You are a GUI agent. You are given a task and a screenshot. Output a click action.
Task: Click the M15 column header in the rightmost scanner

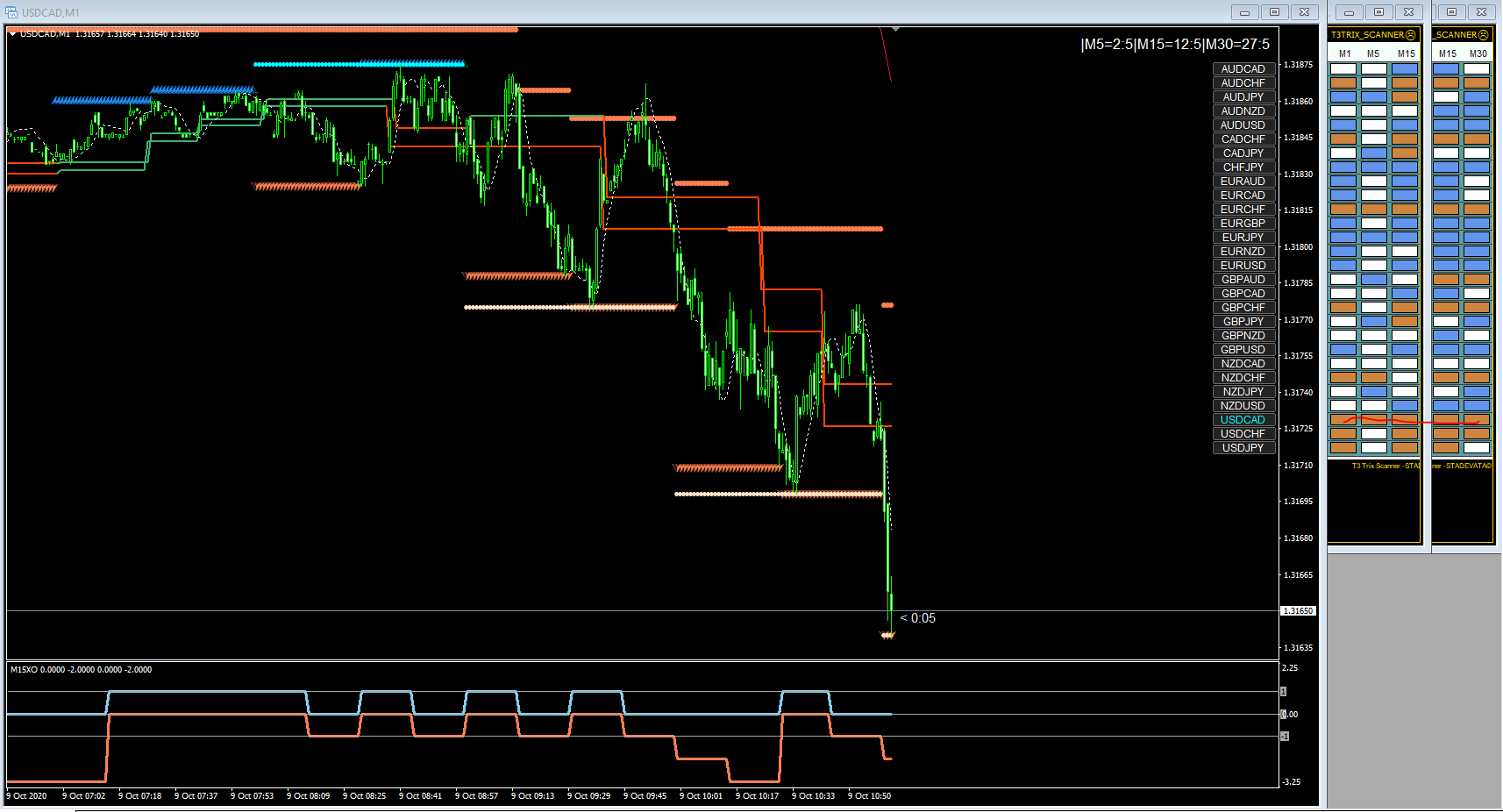pyautogui.click(x=1448, y=54)
